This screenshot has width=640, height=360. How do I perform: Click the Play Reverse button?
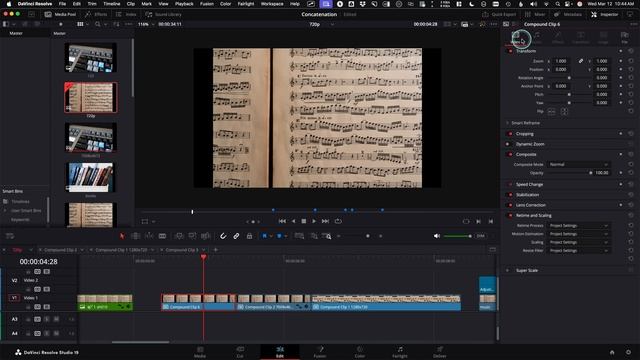point(293,221)
